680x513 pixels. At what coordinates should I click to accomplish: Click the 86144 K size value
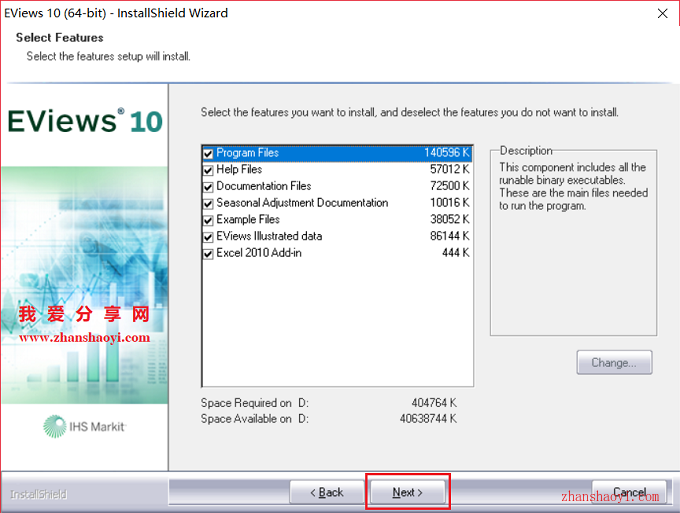click(450, 236)
